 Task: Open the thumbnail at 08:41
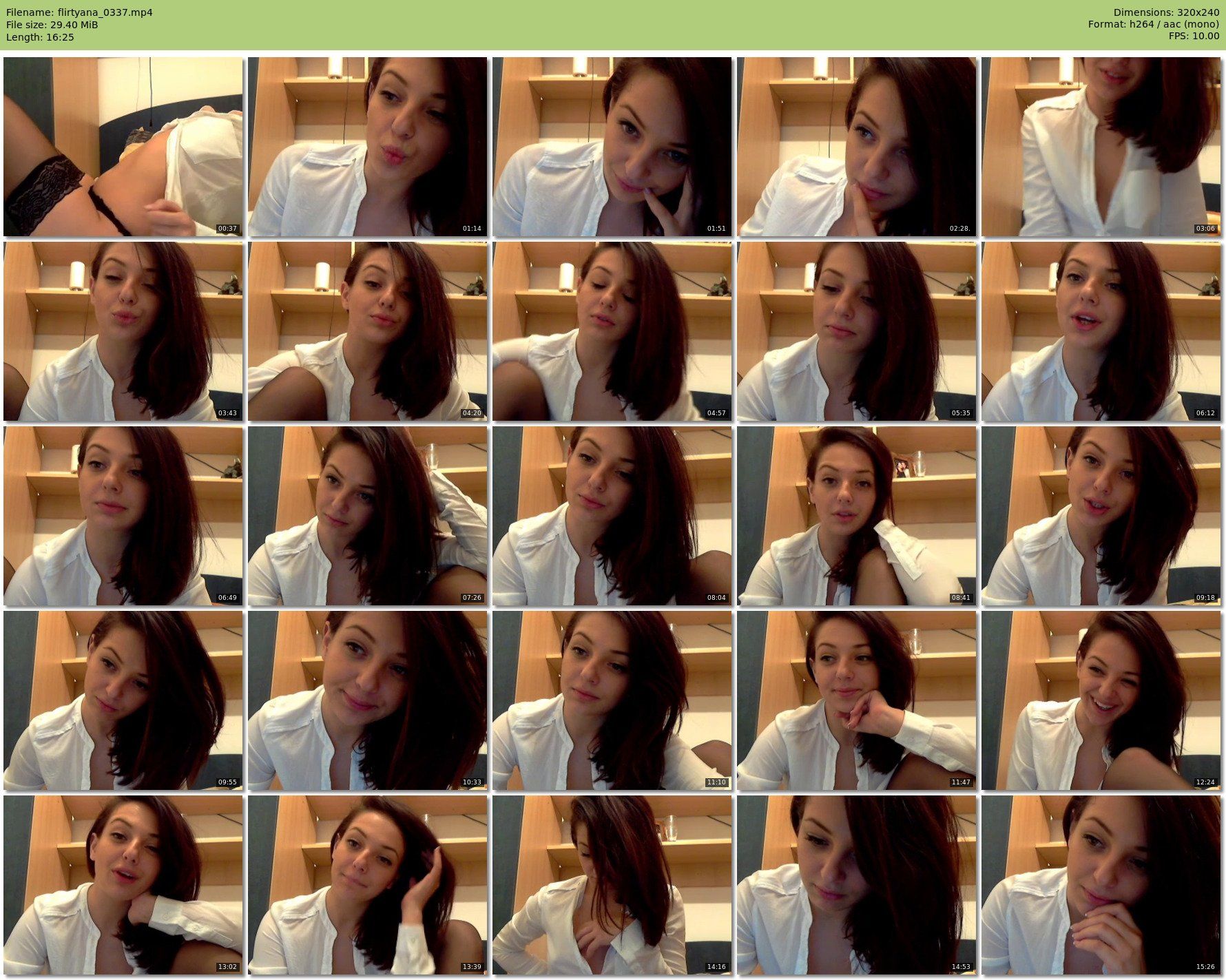856,516
